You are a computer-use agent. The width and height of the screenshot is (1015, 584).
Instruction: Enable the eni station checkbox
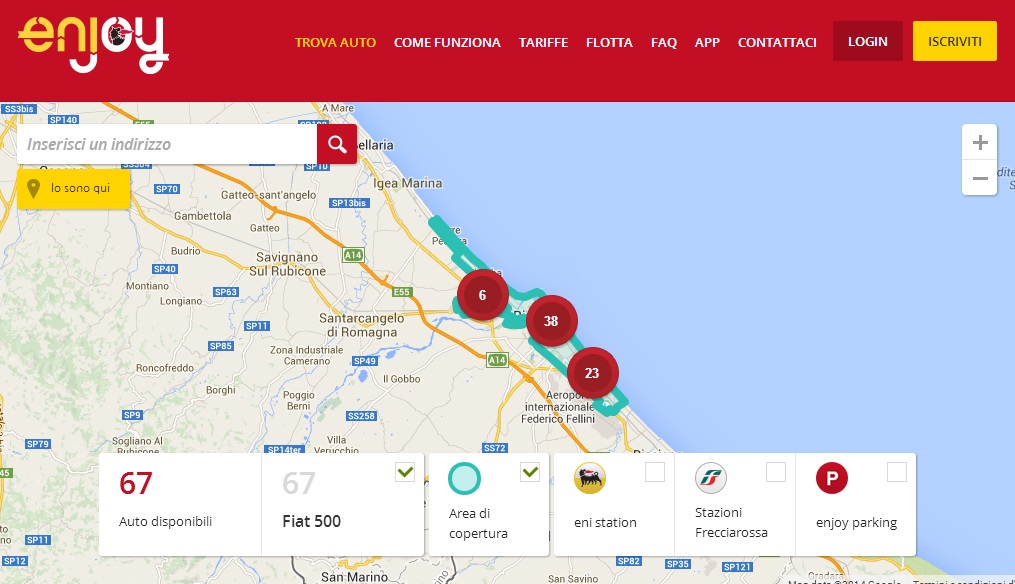(655, 472)
